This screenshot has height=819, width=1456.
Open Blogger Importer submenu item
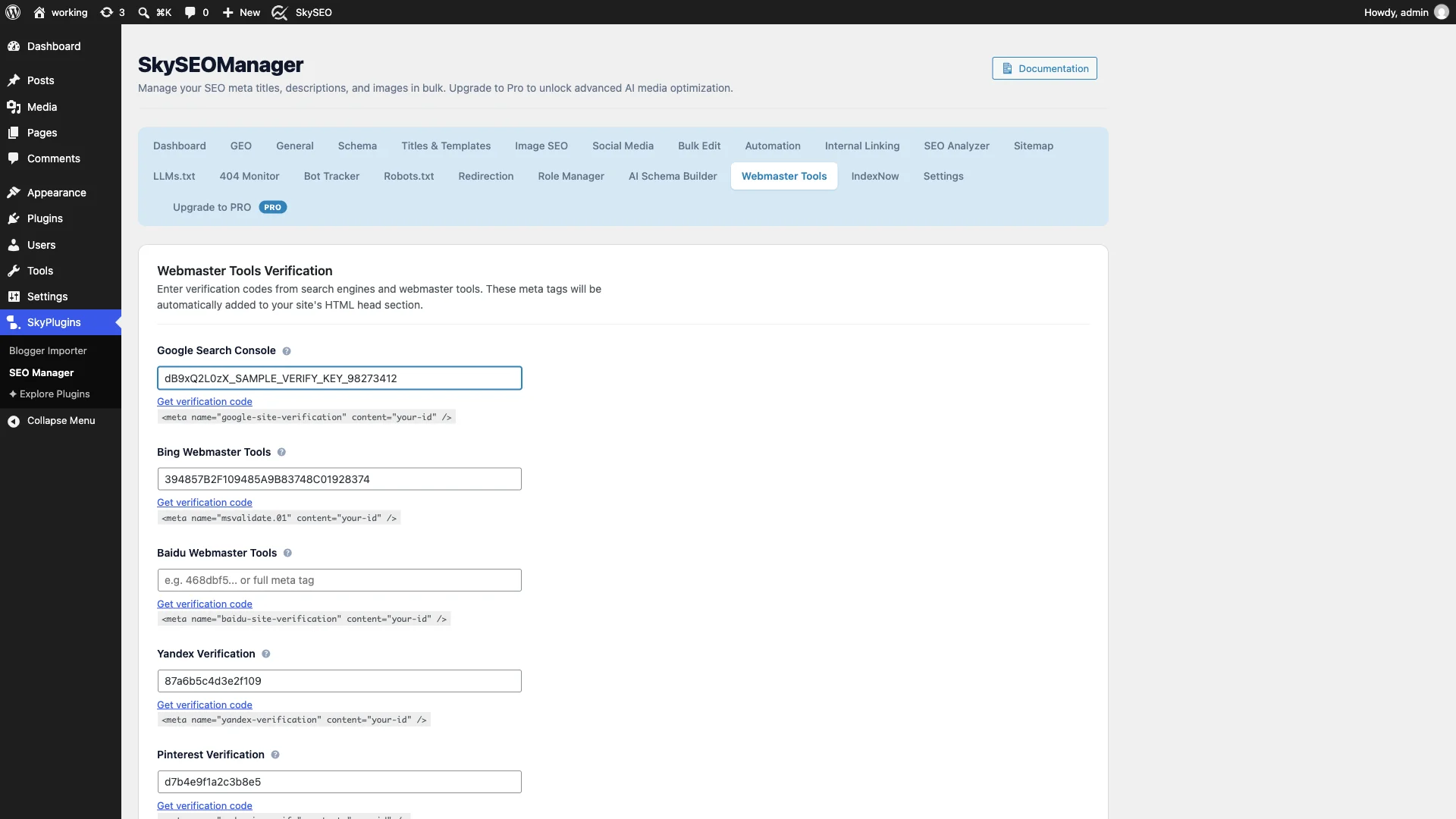(48, 351)
